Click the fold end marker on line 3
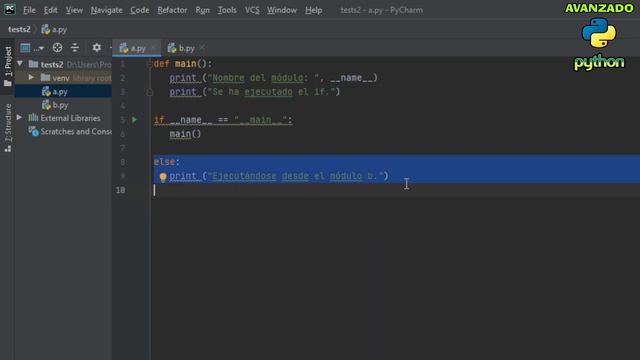 [150, 92]
